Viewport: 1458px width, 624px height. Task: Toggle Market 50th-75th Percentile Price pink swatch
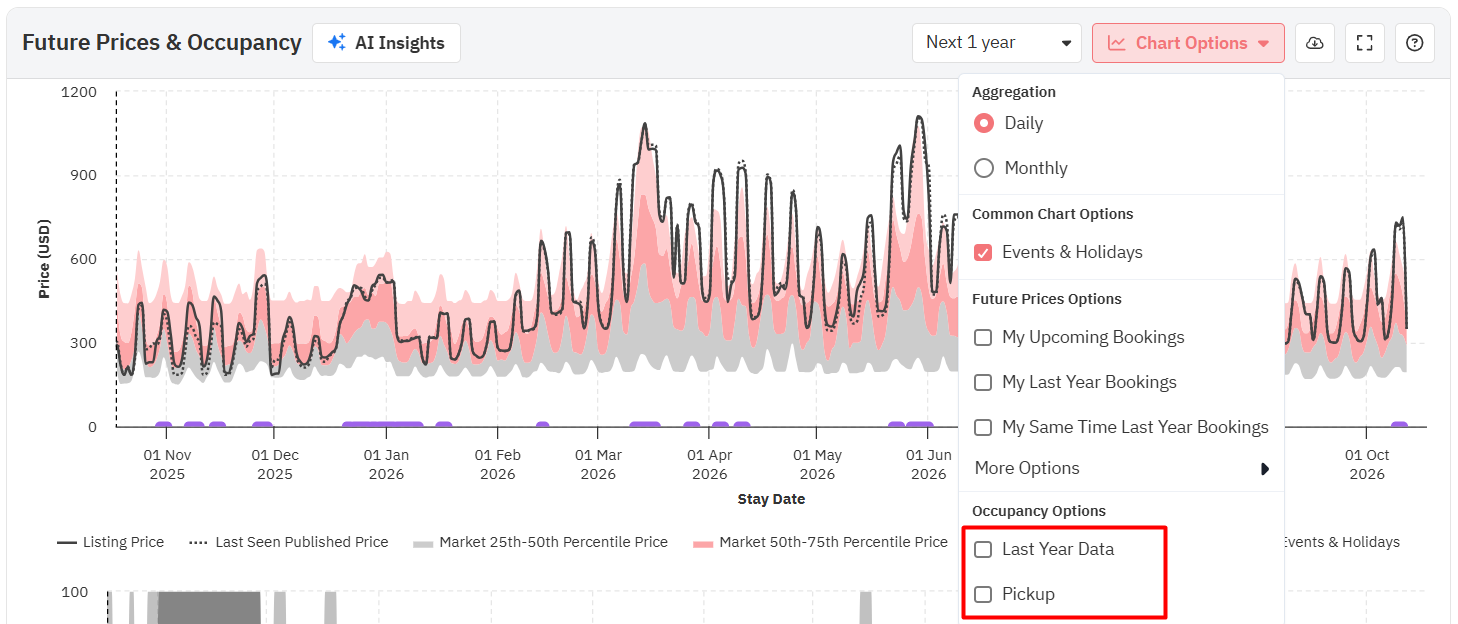(703, 543)
